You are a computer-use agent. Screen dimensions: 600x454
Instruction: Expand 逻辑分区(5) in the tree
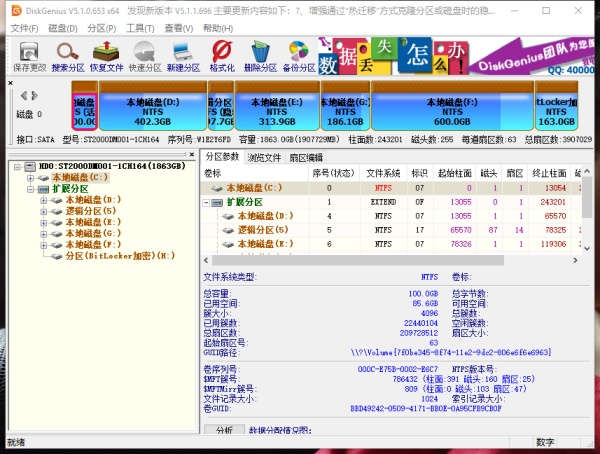pyautogui.click(x=43, y=211)
